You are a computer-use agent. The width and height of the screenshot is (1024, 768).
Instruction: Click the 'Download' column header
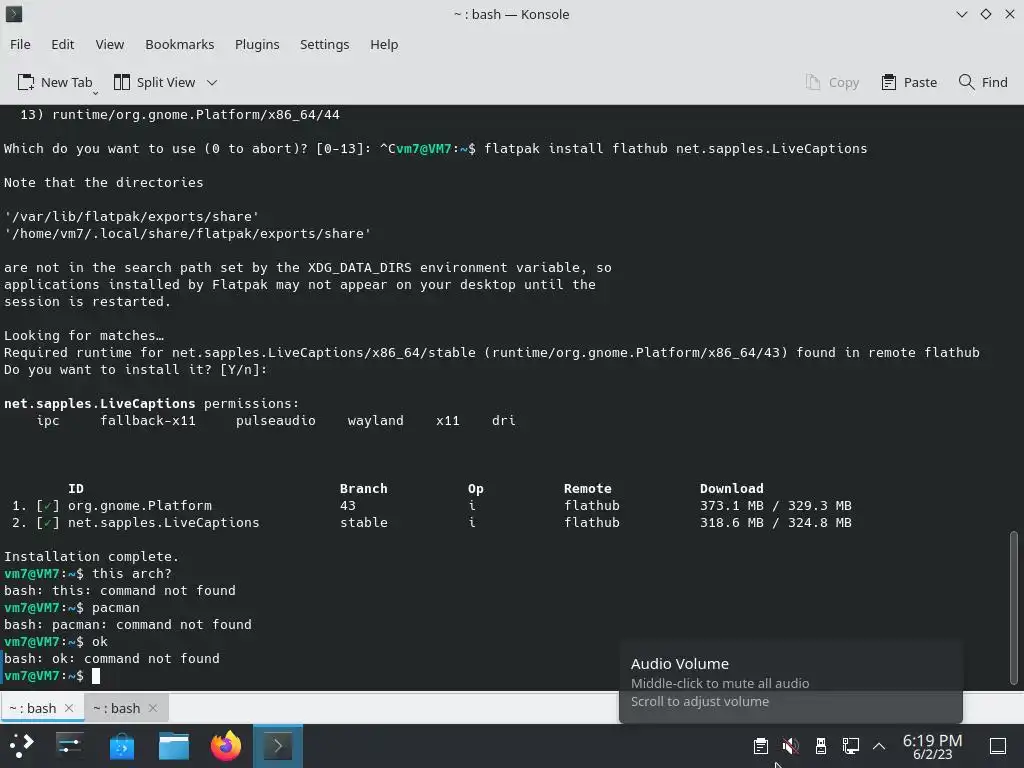731,488
